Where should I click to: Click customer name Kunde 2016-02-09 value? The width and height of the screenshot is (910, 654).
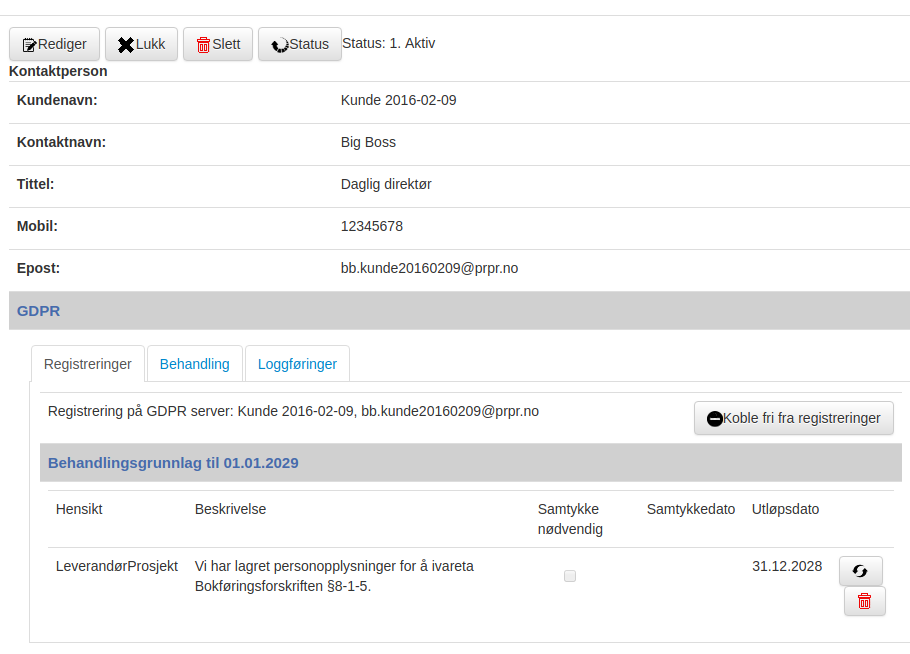[x=398, y=100]
